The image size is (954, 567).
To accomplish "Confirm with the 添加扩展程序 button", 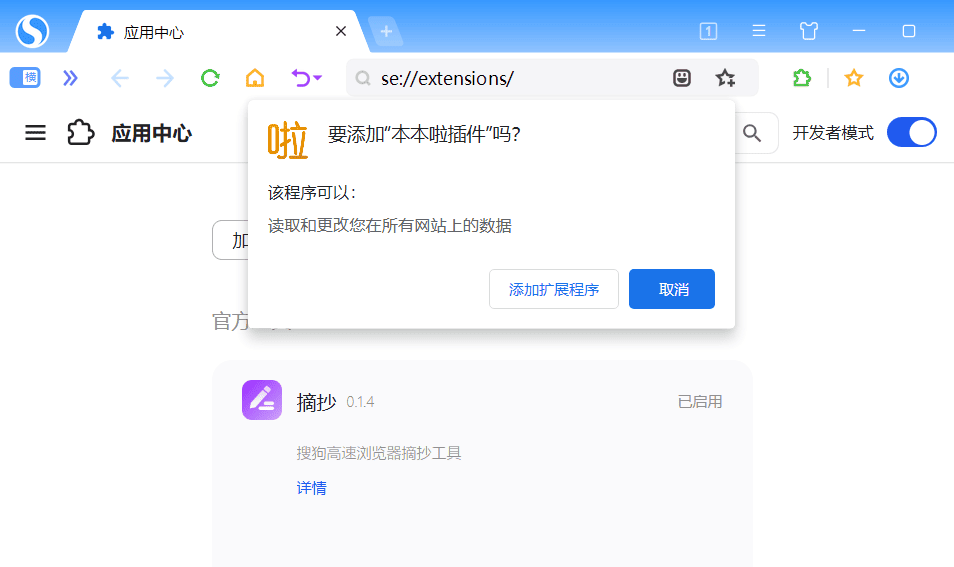I will [x=554, y=289].
